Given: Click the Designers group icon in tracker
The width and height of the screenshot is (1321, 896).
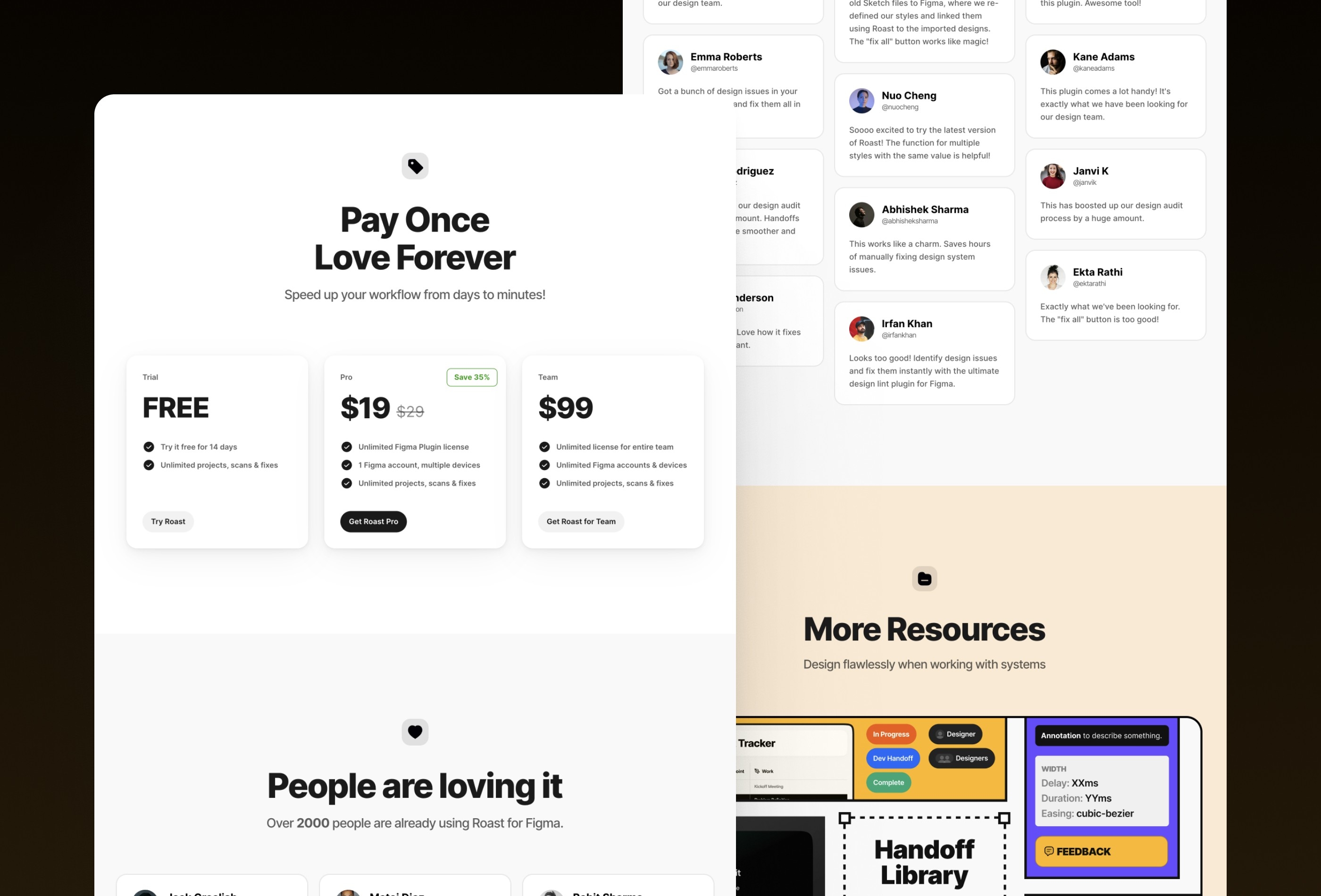Looking at the screenshot, I should click(943, 758).
